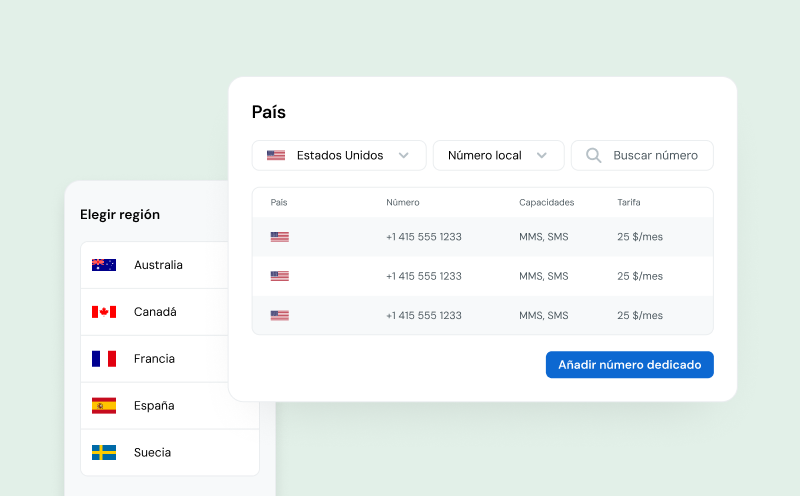Click the Sweden flag icon
This screenshot has height=496, width=800.
104,453
